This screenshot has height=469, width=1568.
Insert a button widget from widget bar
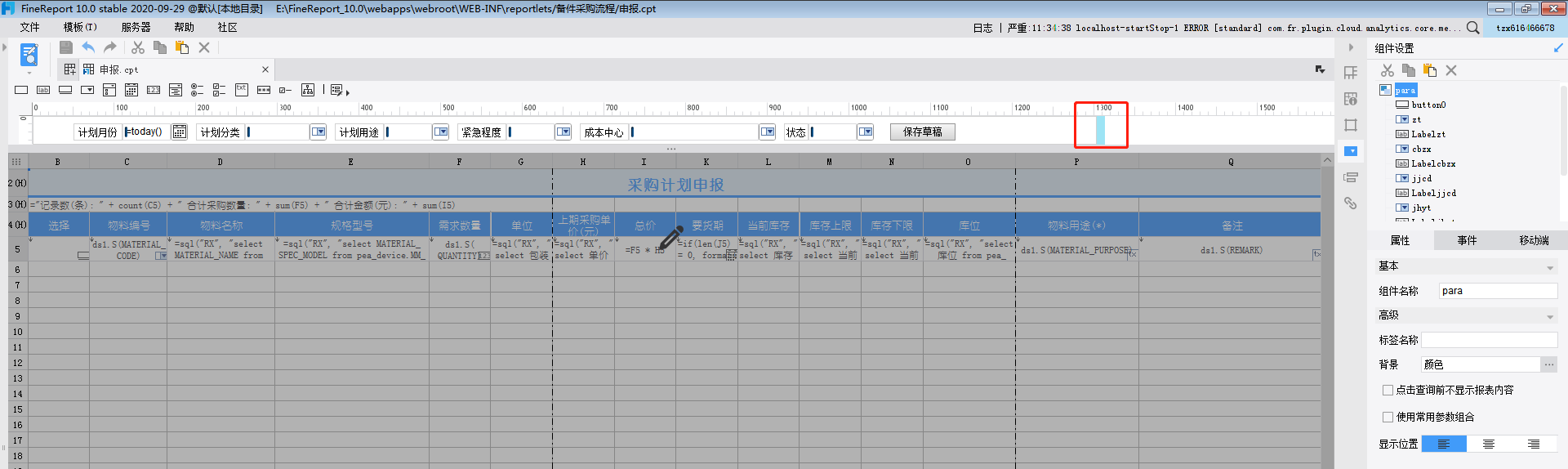click(65, 90)
